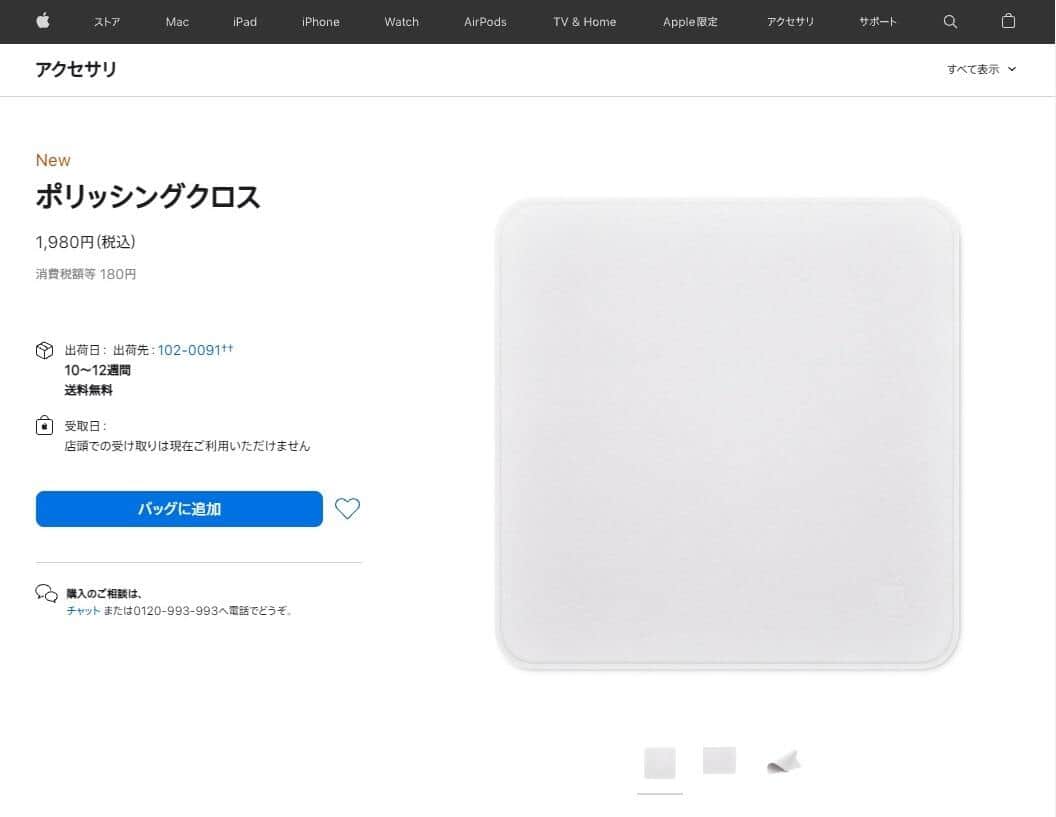Select the folded cloth thumbnail

click(784, 762)
